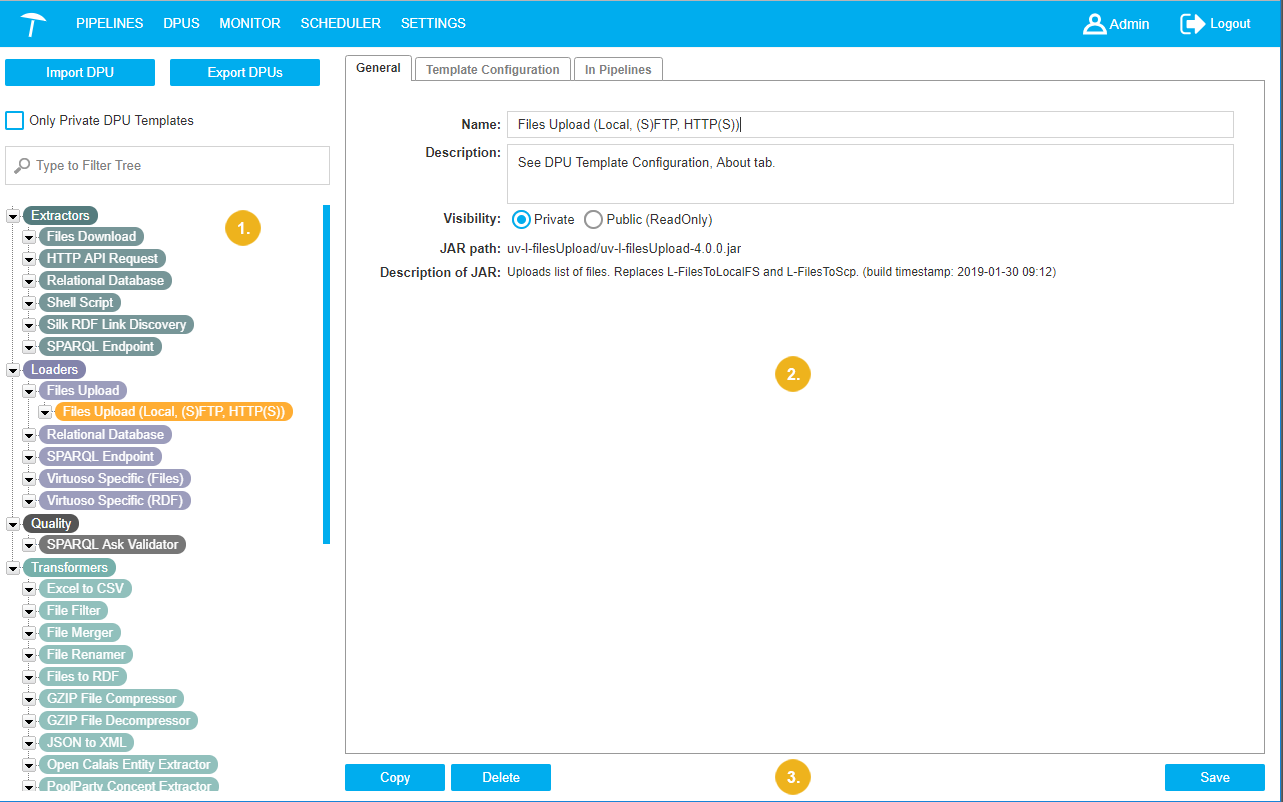
Task: Collapse the Extractors tree node arrow
Action: tap(14, 216)
